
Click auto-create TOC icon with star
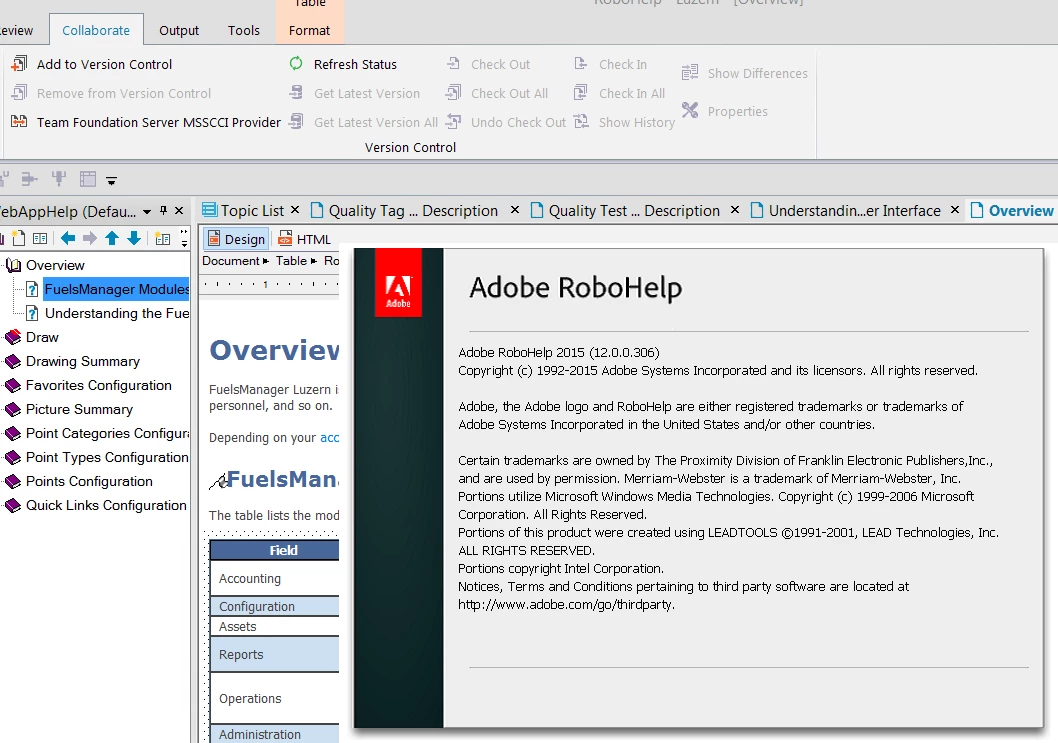click(x=163, y=238)
